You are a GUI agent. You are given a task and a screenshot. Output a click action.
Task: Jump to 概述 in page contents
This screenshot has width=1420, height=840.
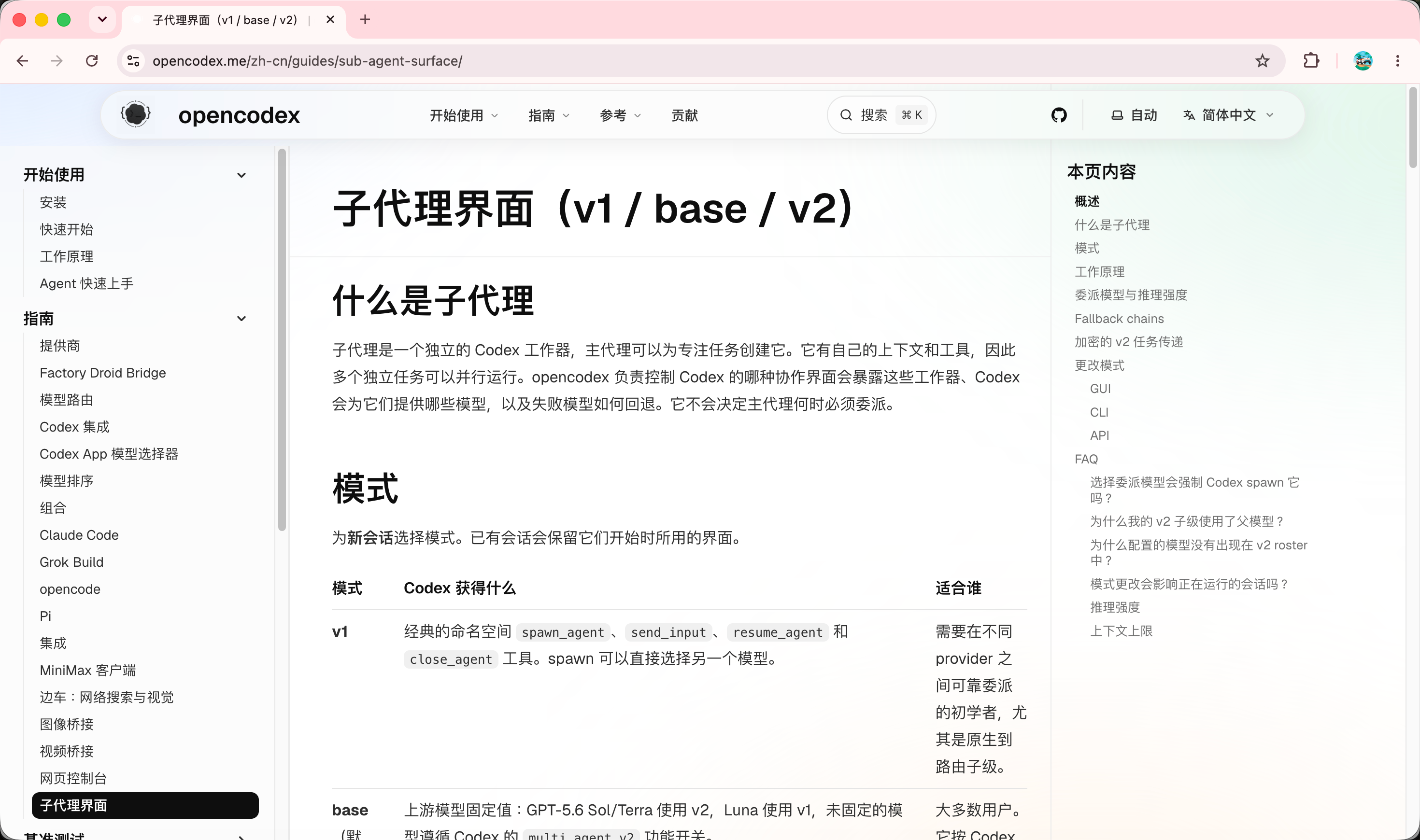1087,201
